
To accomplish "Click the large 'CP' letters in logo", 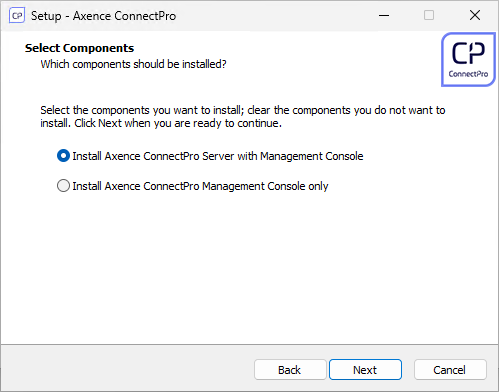I will coord(468,53).
